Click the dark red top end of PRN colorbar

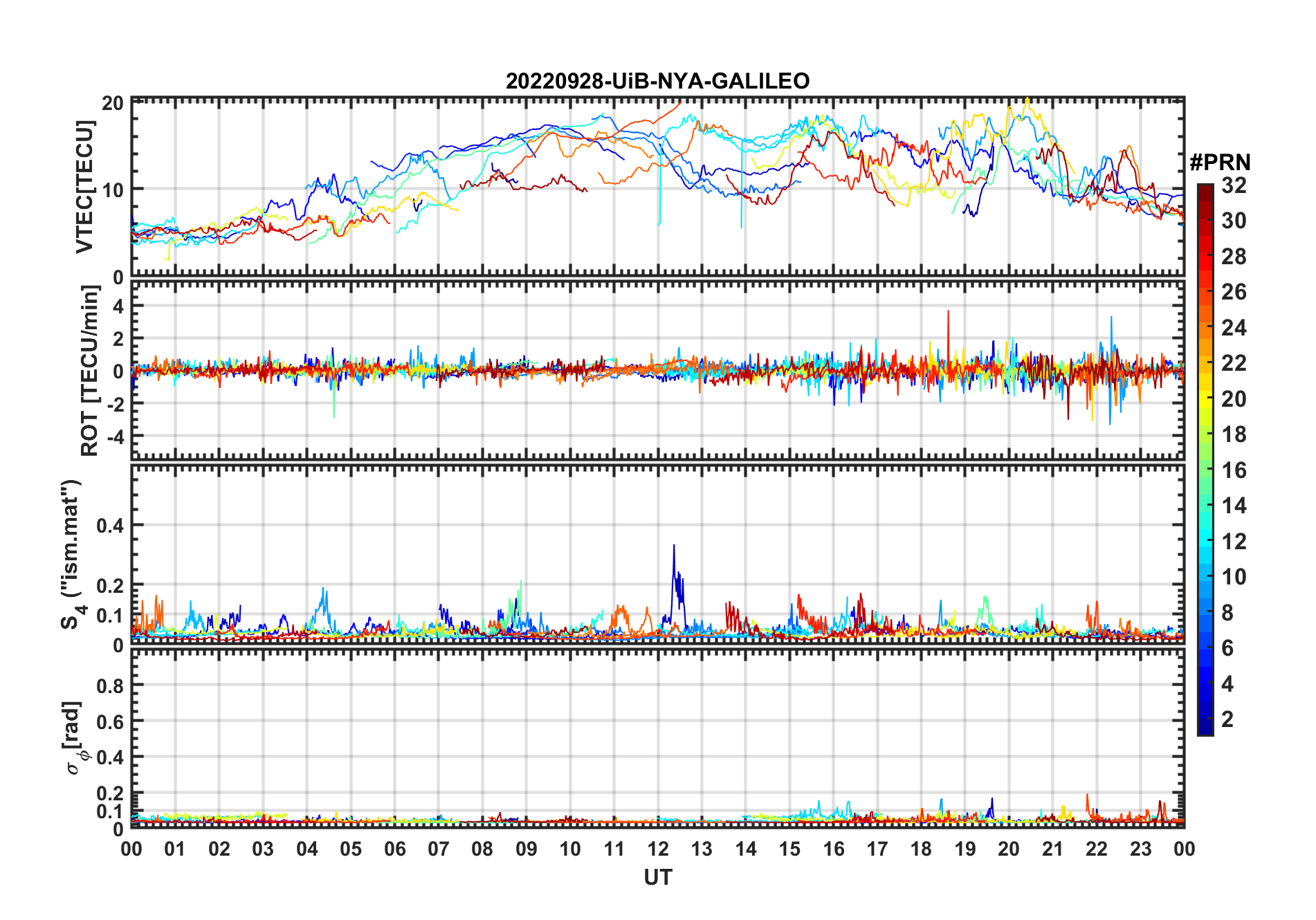(x=1205, y=191)
